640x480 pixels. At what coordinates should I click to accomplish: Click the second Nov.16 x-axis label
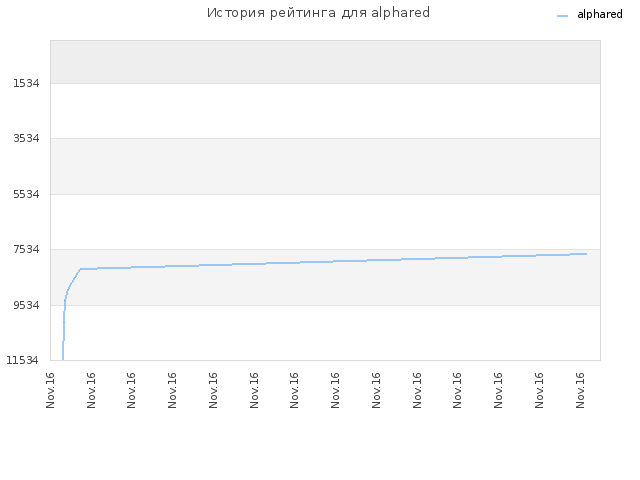(91, 390)
